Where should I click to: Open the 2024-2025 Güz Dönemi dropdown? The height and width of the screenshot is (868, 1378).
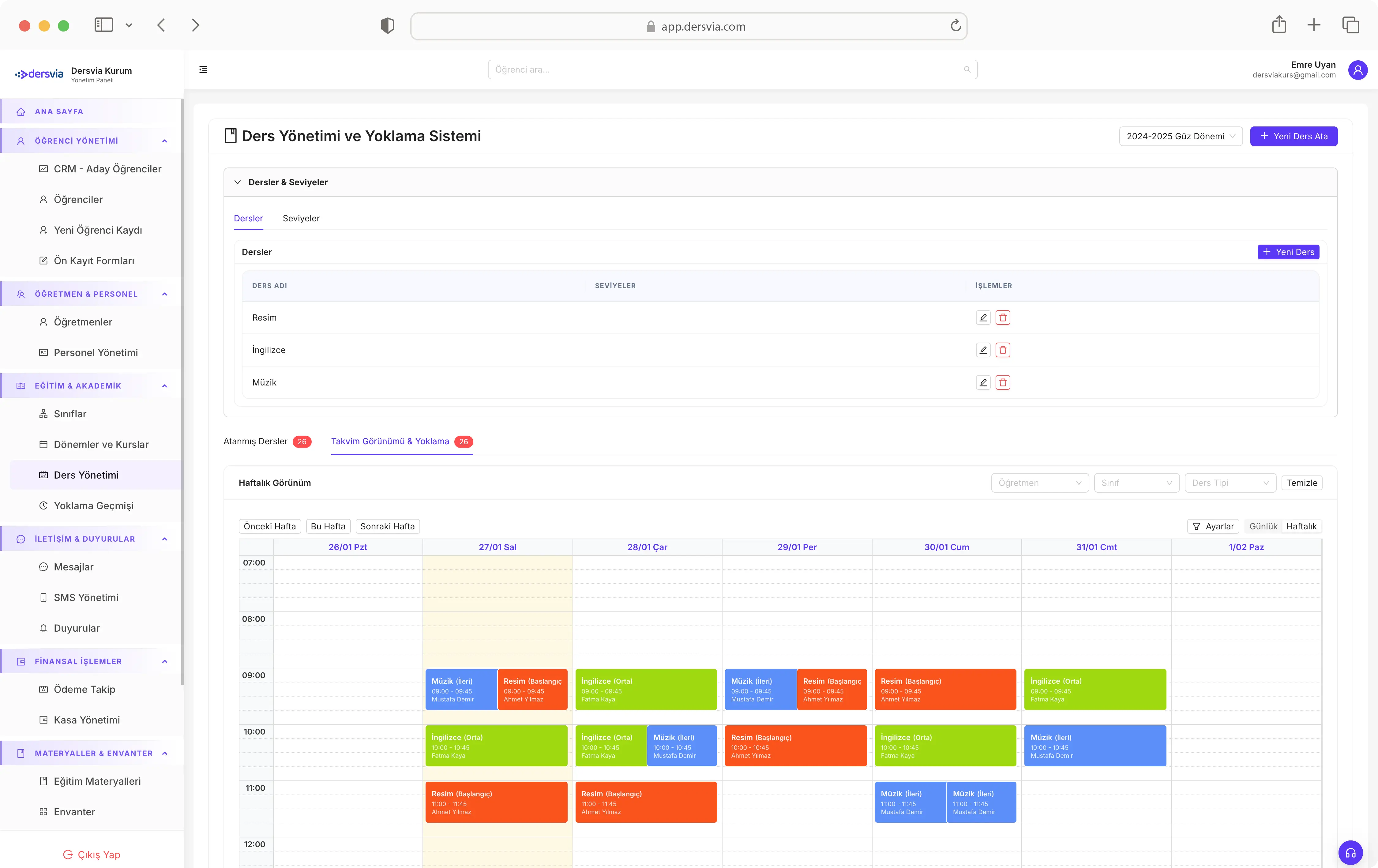[x=1180, y=136]
